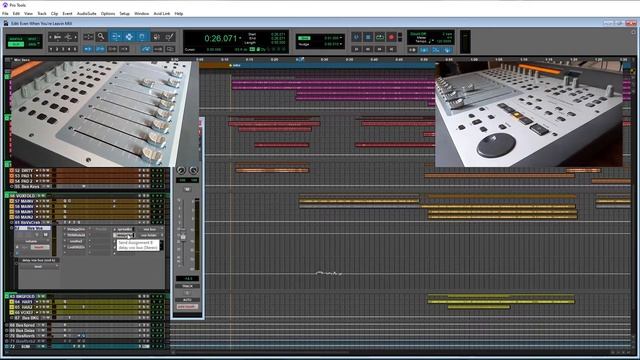640x360 pixels.
Task: Open the track view selector 'level'
Action: tap(39, 267)
